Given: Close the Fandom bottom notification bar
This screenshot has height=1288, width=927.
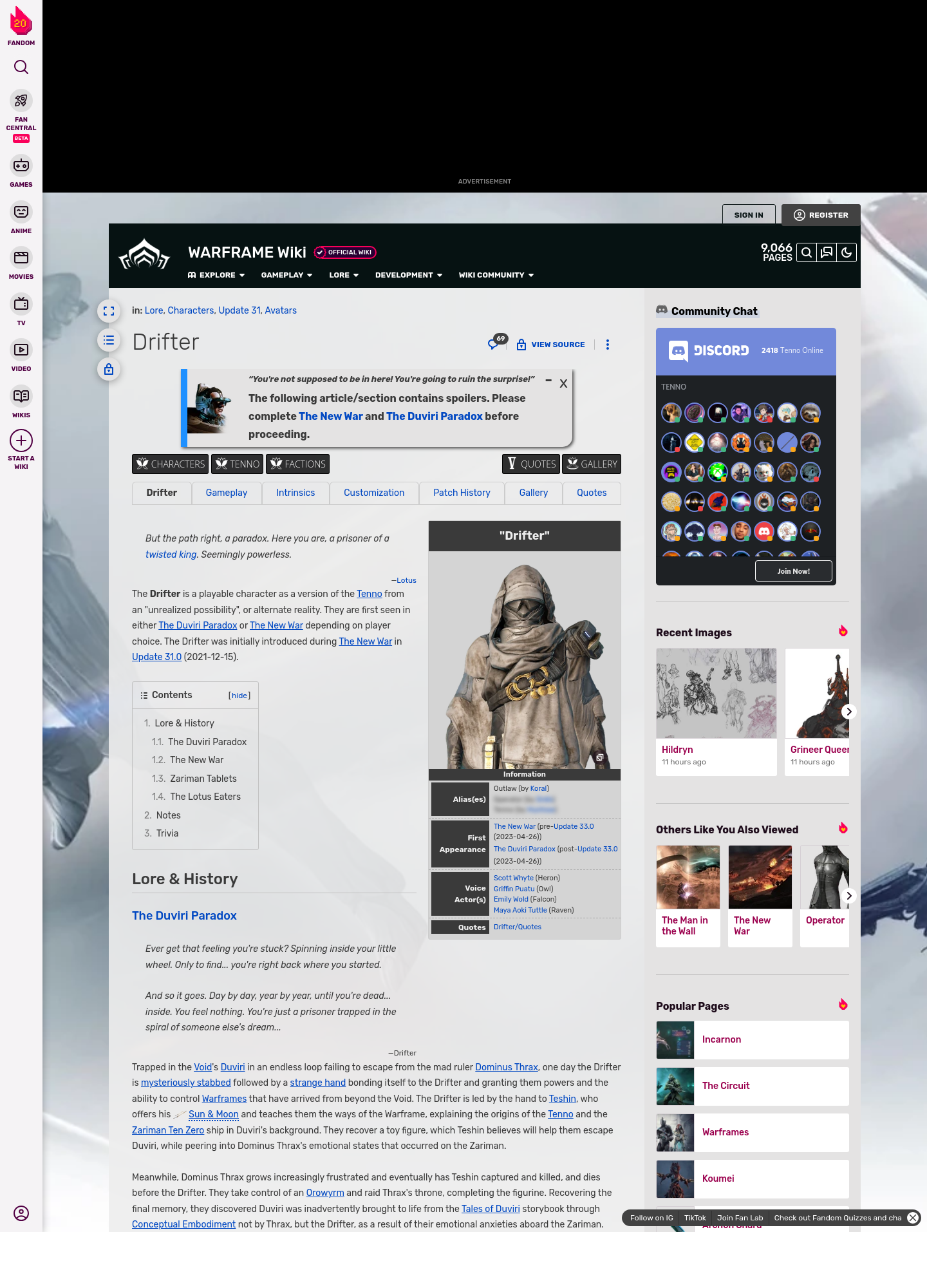Looking at the screenshot, I should [x=913, y=1218].
